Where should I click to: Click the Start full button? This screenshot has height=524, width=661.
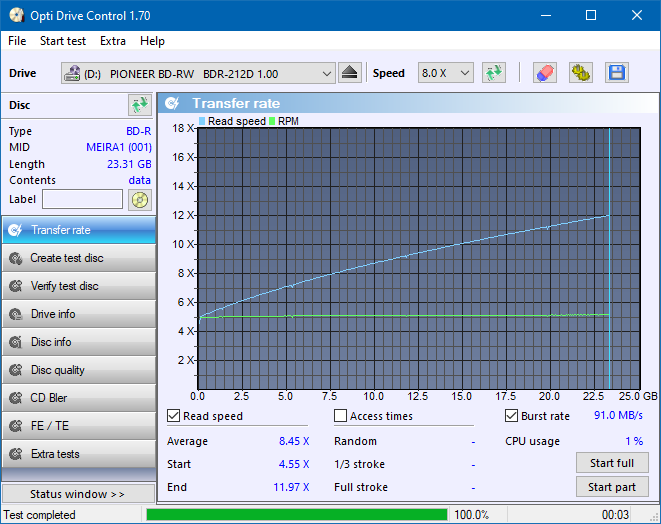tap(611, 463)
